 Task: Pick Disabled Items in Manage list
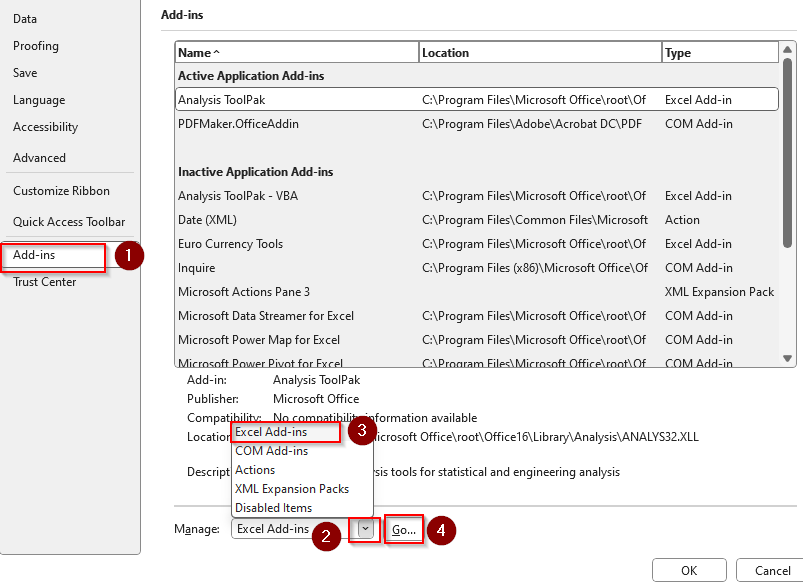tap(273, 508)
